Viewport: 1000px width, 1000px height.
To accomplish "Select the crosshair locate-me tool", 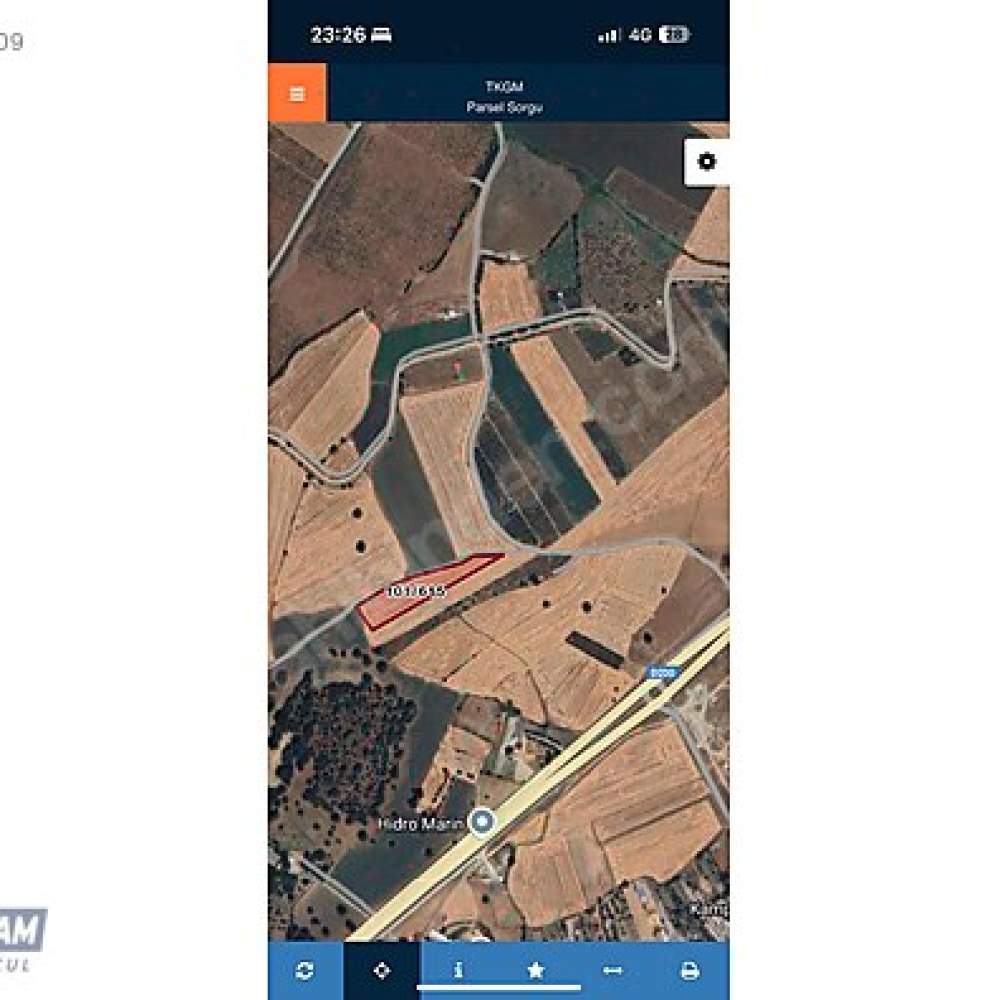I will (x=382, y=970).
